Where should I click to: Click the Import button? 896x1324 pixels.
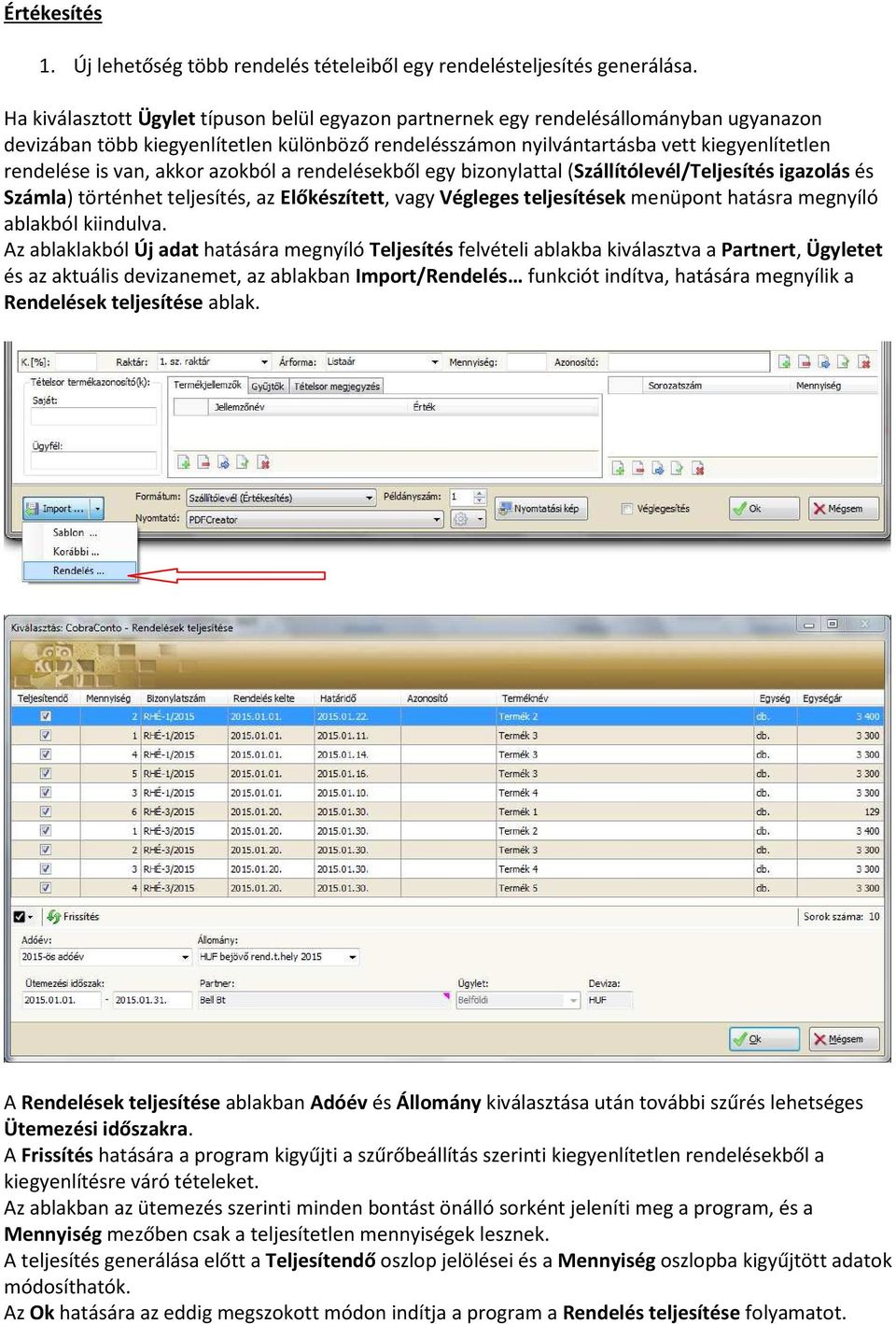coord(58,509)
